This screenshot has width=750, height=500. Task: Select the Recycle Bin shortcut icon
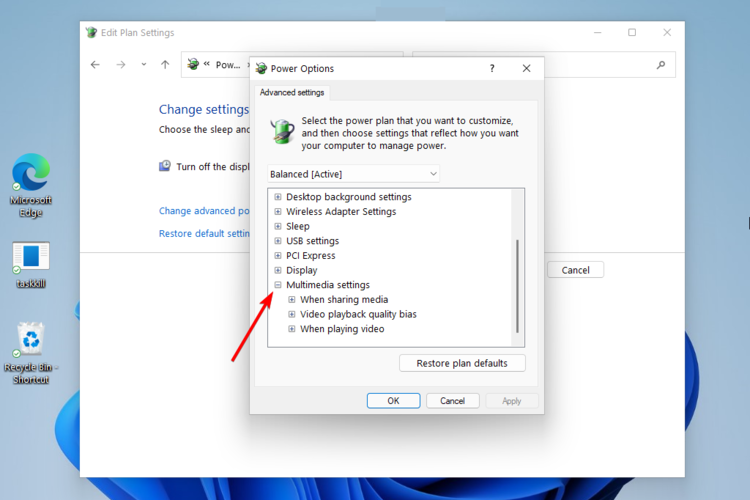(31, 353)
